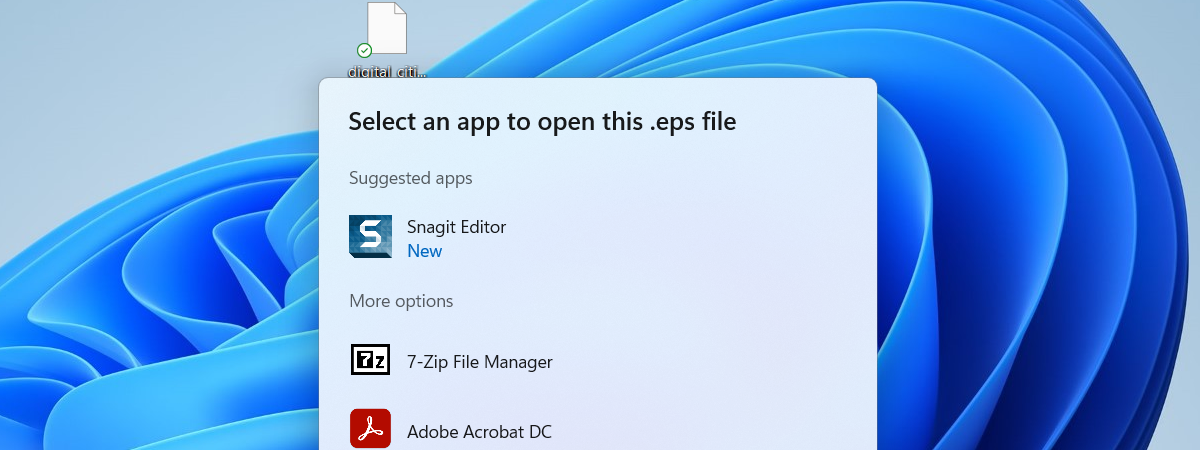Click the More options heading
The height and width of the screenshot is (450, 1200).
tap(401, 301)
